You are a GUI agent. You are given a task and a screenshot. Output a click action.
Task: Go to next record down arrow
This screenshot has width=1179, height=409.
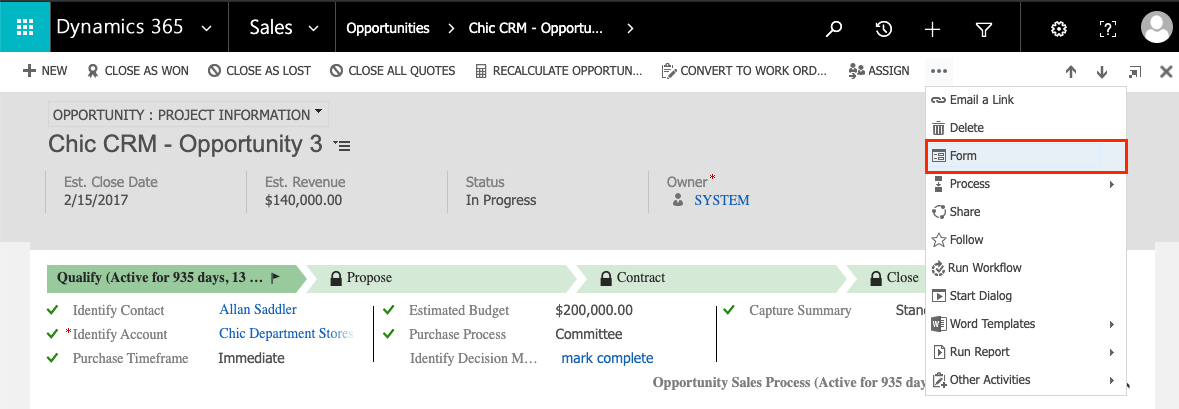(1102, 71)
